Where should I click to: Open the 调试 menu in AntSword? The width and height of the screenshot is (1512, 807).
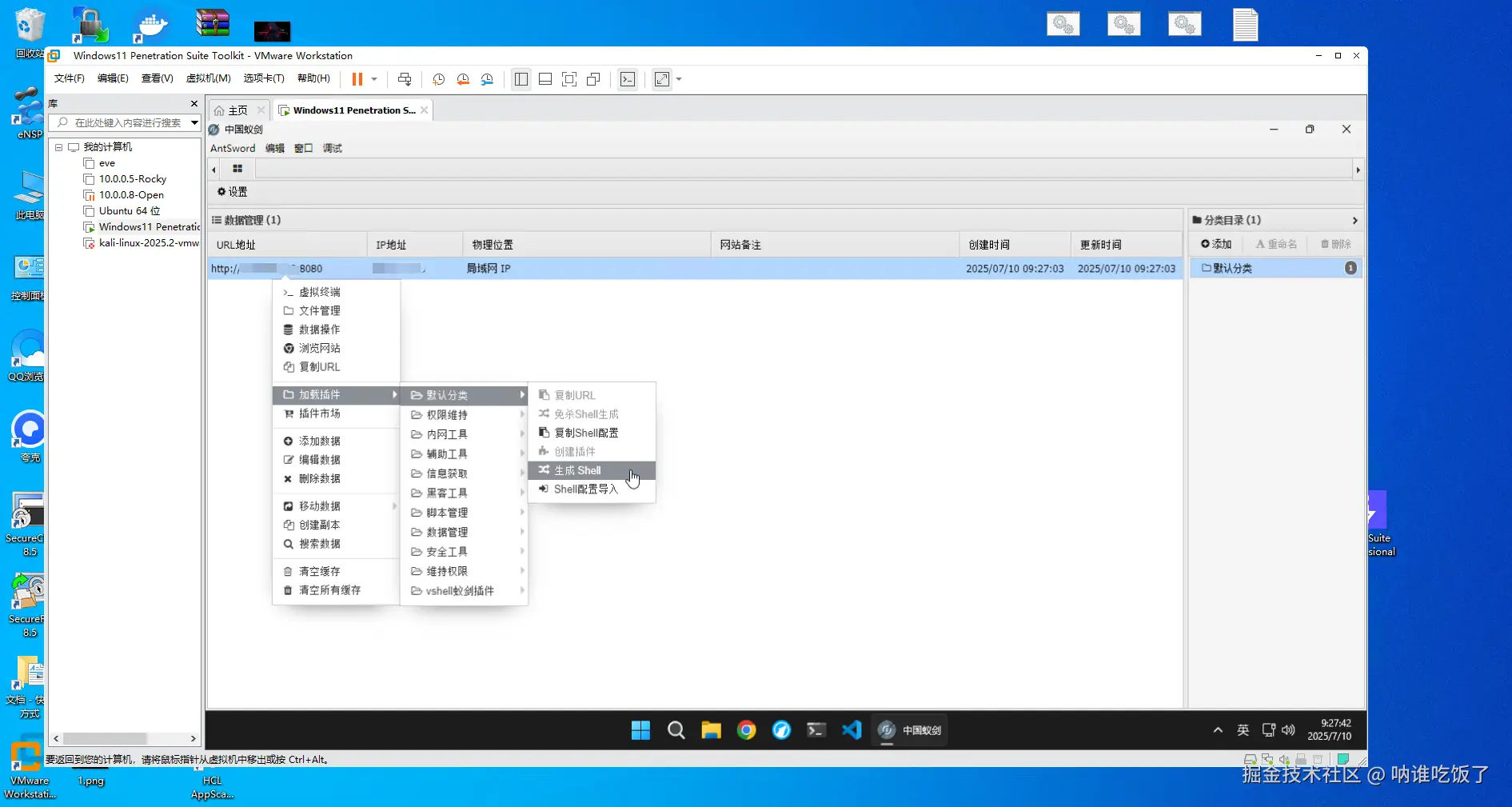click(x=333, y=148)
